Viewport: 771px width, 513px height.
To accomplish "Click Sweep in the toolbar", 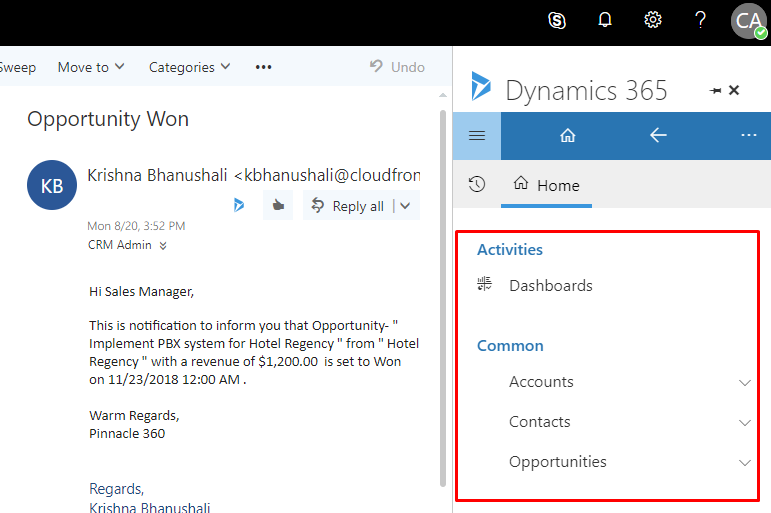I will click(x=18, y=67).
